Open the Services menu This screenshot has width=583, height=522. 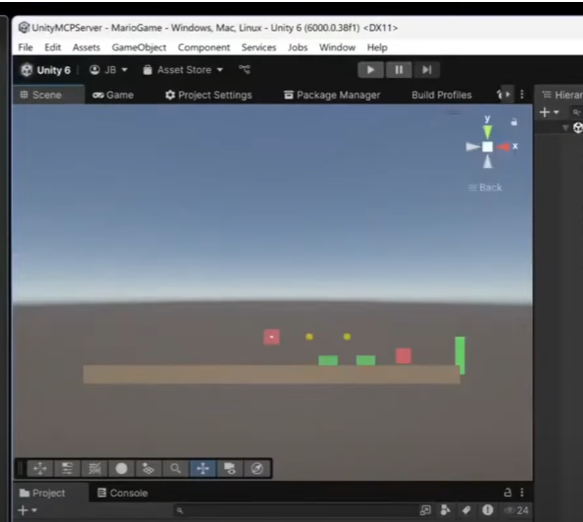pyautogui.click(x=259, y=48)
